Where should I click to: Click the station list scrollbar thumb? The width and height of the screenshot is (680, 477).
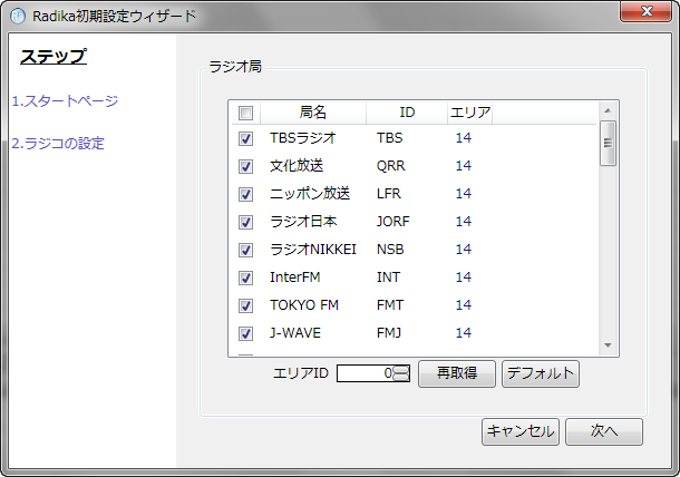[x=608, y=143]
